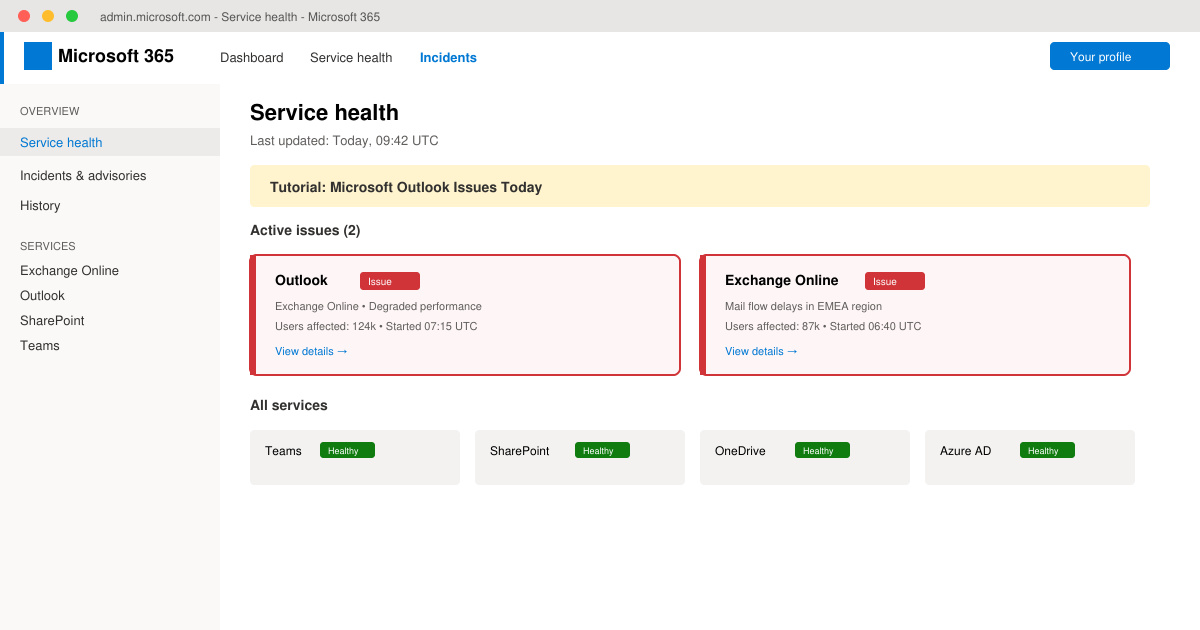
Task: Switch to the Incidents top tab
Action: [x=448, y=58]
